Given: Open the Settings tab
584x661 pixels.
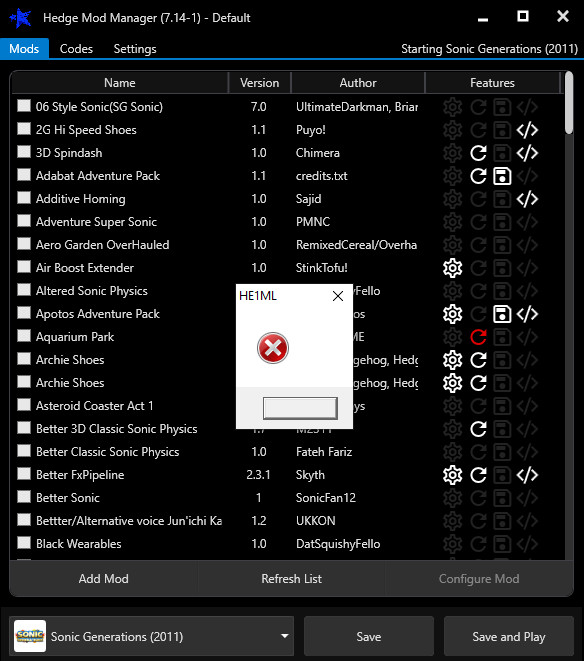Looking at the screenshot, I should pos(135,49).
